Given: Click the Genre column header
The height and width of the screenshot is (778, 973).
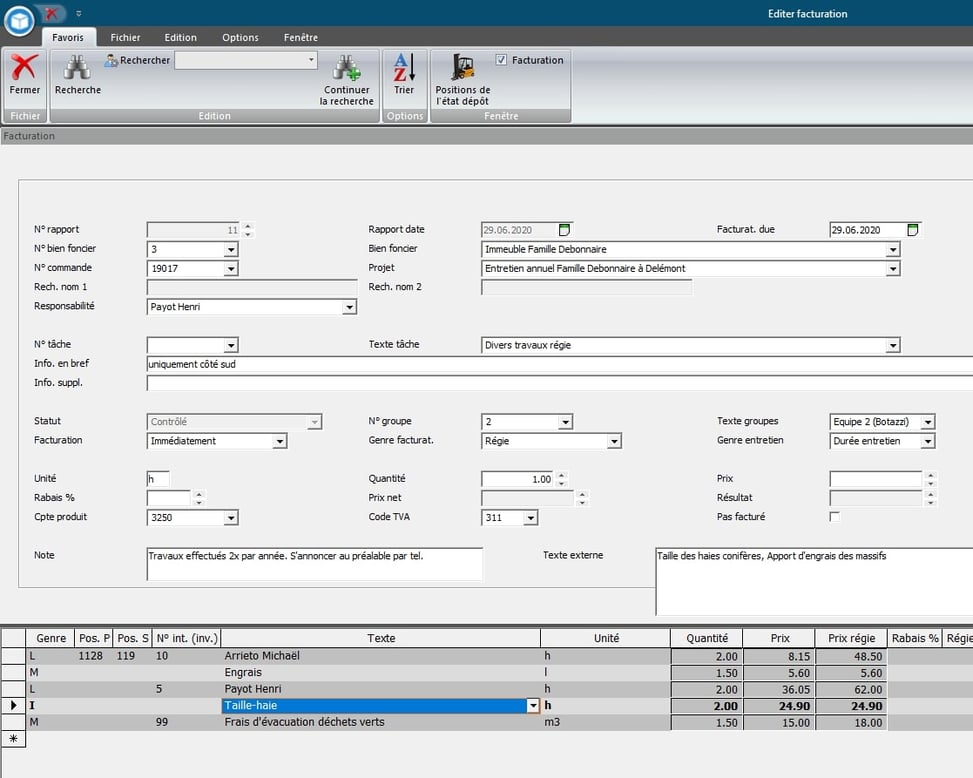Looking at the screenshot, I should click(x=50, y=638).
